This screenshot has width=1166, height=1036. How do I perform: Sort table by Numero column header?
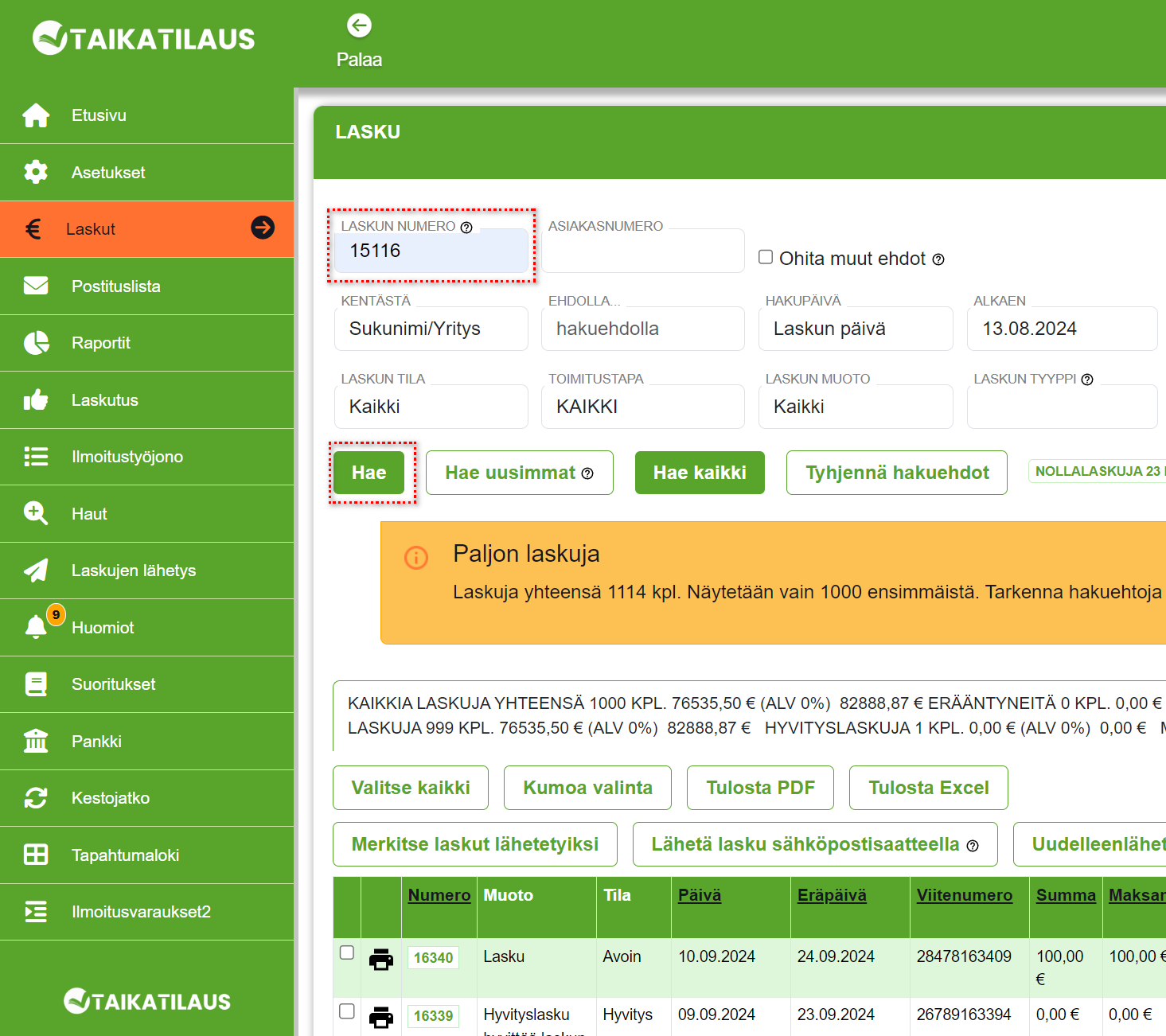tap(439, 895)
